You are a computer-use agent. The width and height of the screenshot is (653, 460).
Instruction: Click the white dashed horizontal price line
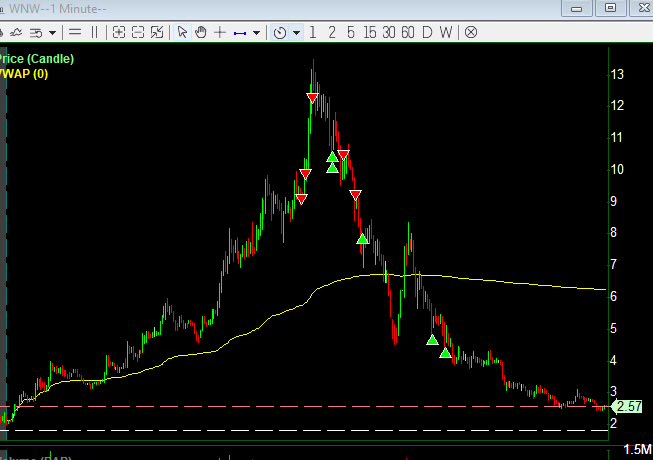click(304, 430)
